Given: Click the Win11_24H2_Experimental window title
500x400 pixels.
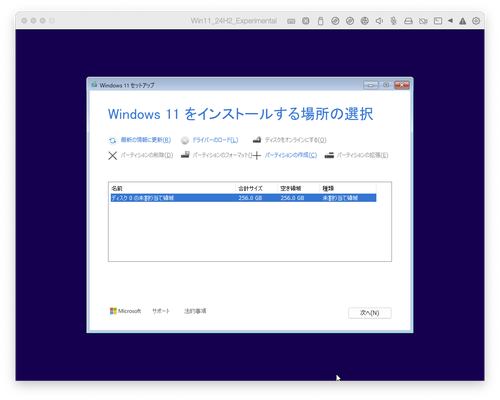Looking at the screenshot, I should pyautogui.click(x=234, y=21).
